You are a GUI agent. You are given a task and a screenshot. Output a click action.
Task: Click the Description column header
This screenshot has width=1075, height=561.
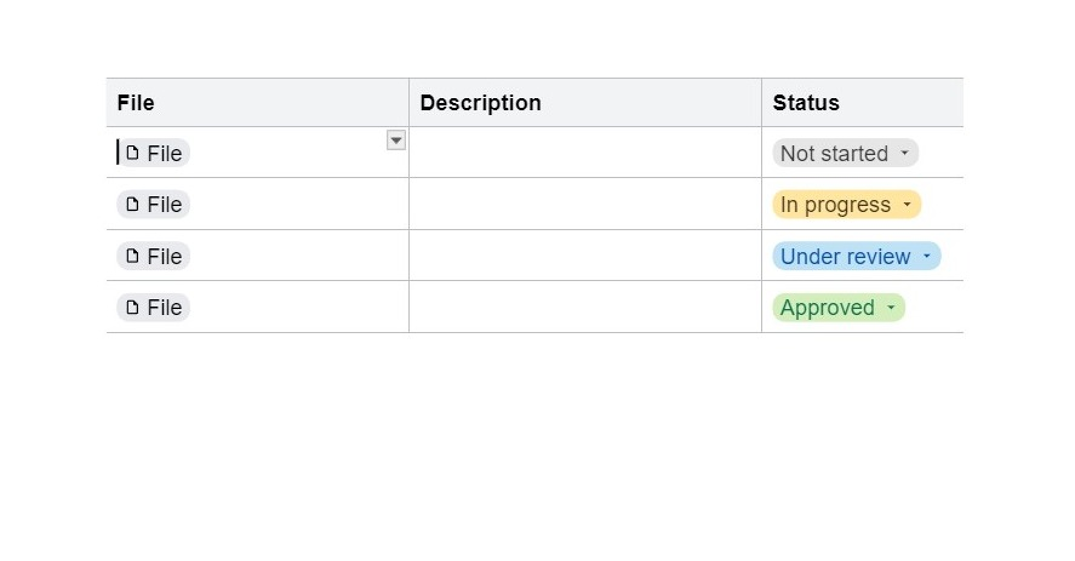480,103
